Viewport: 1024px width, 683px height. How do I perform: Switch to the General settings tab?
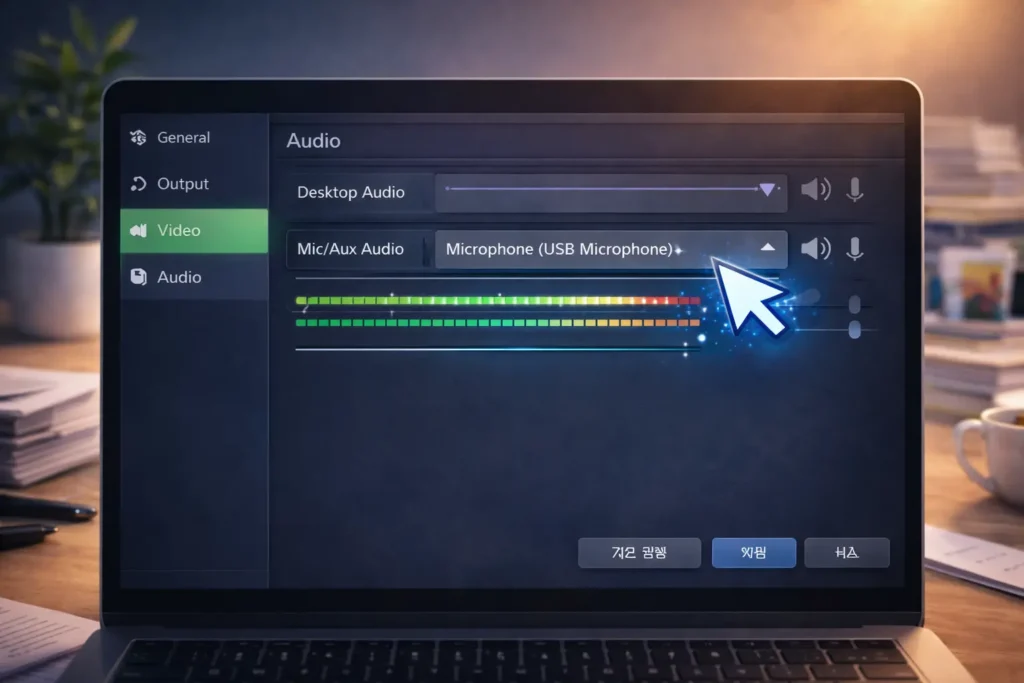pyautogui.click(x=184, y=138)
